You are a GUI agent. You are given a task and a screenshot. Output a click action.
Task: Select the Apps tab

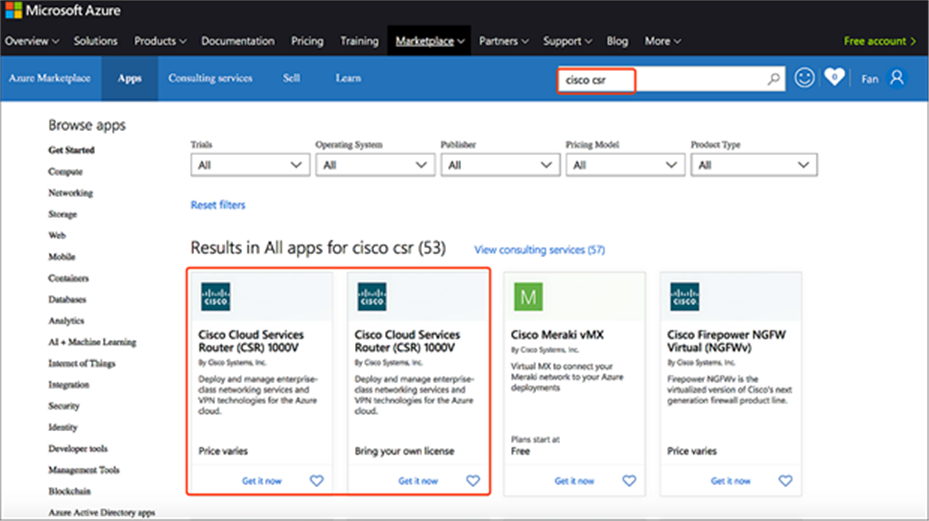point(129,78)
